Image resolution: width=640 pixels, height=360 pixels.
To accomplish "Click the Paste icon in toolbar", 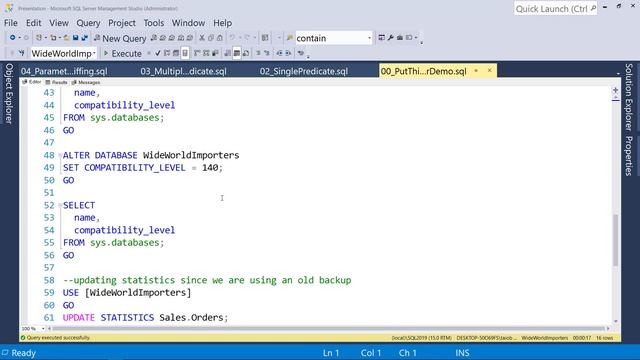I will pyautogui.click(x=220, y=38).
